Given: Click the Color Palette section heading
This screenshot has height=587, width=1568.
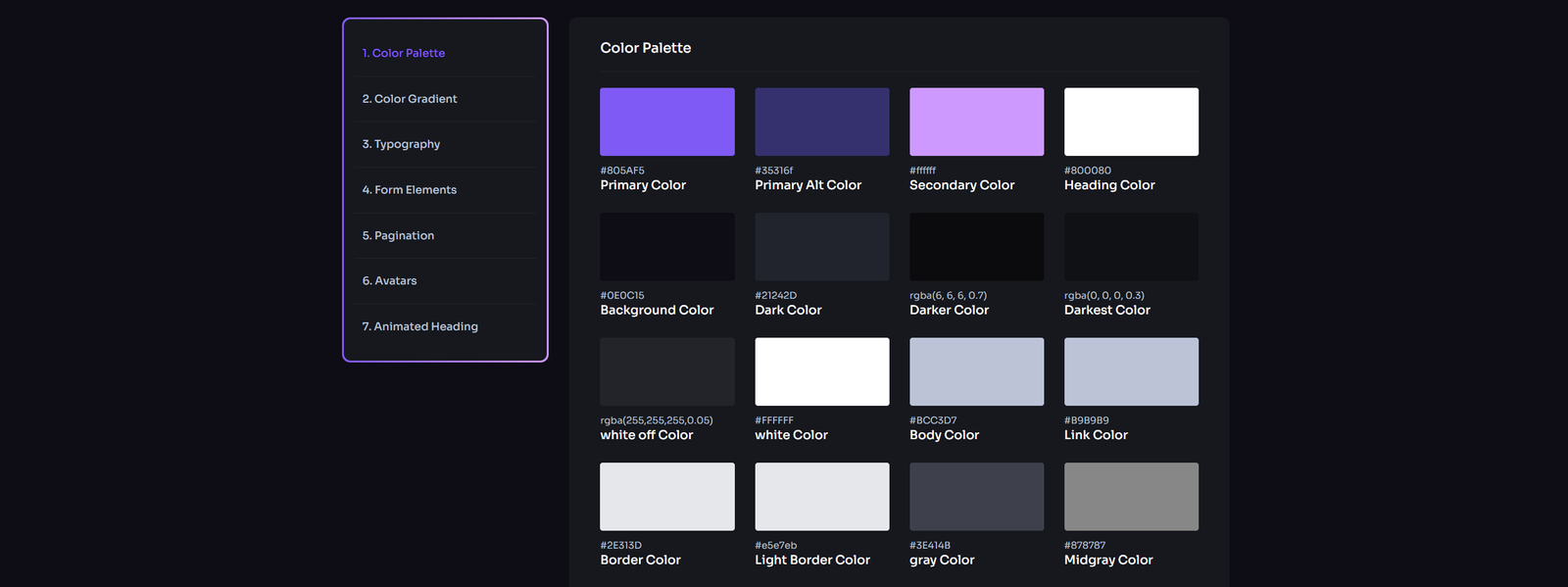Looking at the screenshot, I should tap(645, 48).
